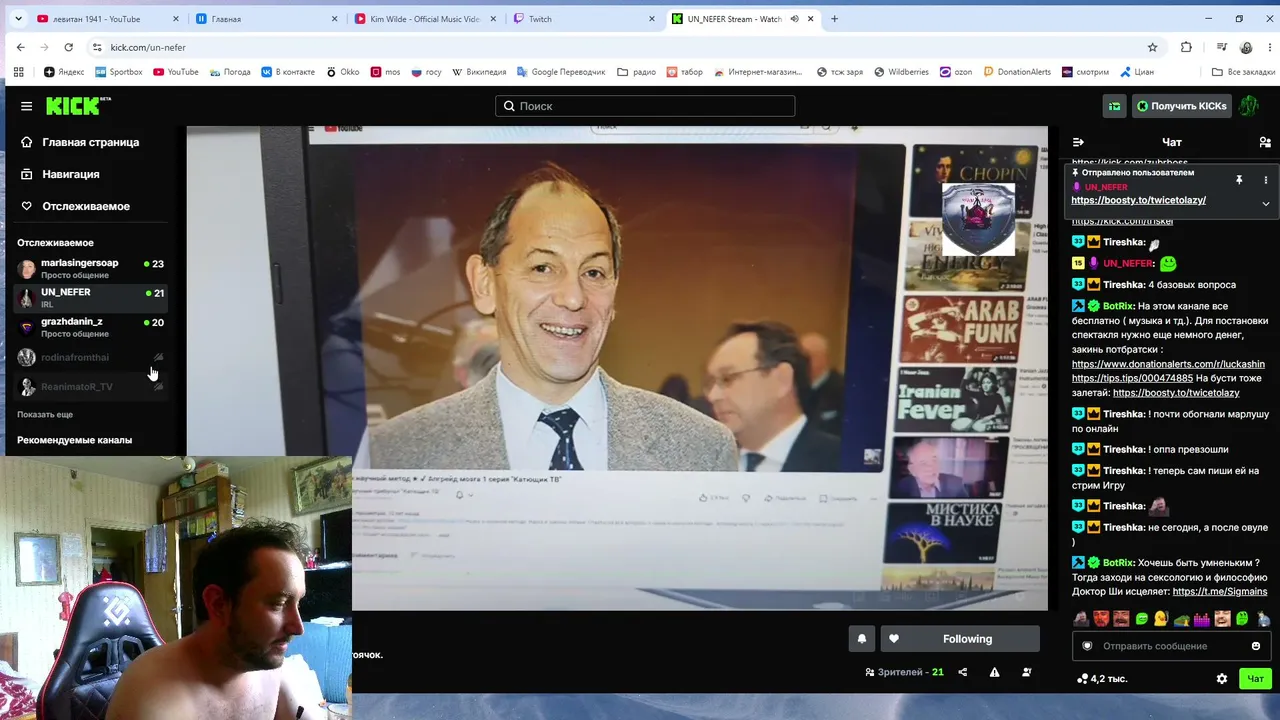Open grazhdanin_z channel in sidebar
This screenshot has height=720, width=1280.
90,327
